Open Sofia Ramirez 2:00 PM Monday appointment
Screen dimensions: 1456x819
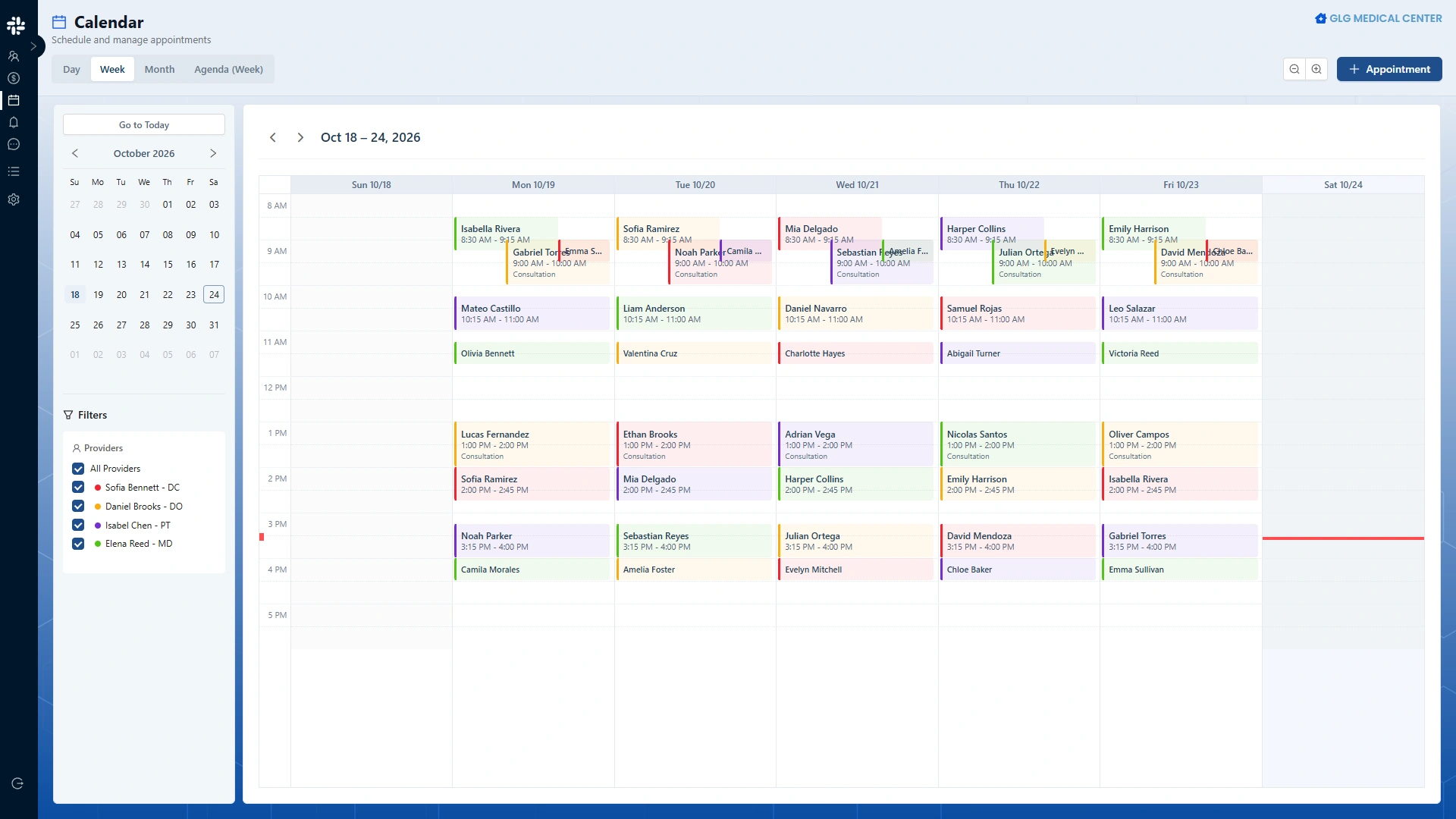pyautogui.click(x=532, y=484)
